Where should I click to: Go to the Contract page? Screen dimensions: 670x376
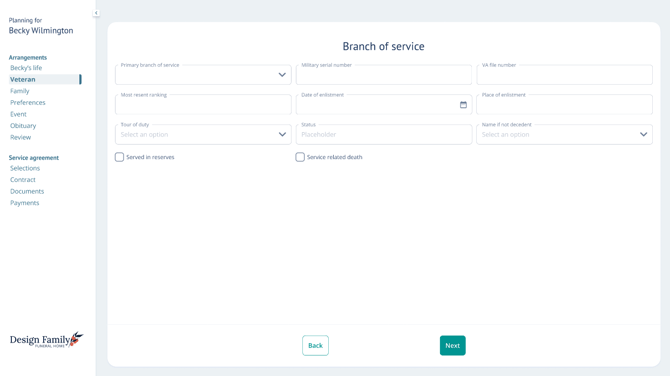pyautogui.click(x=23, y=180)
